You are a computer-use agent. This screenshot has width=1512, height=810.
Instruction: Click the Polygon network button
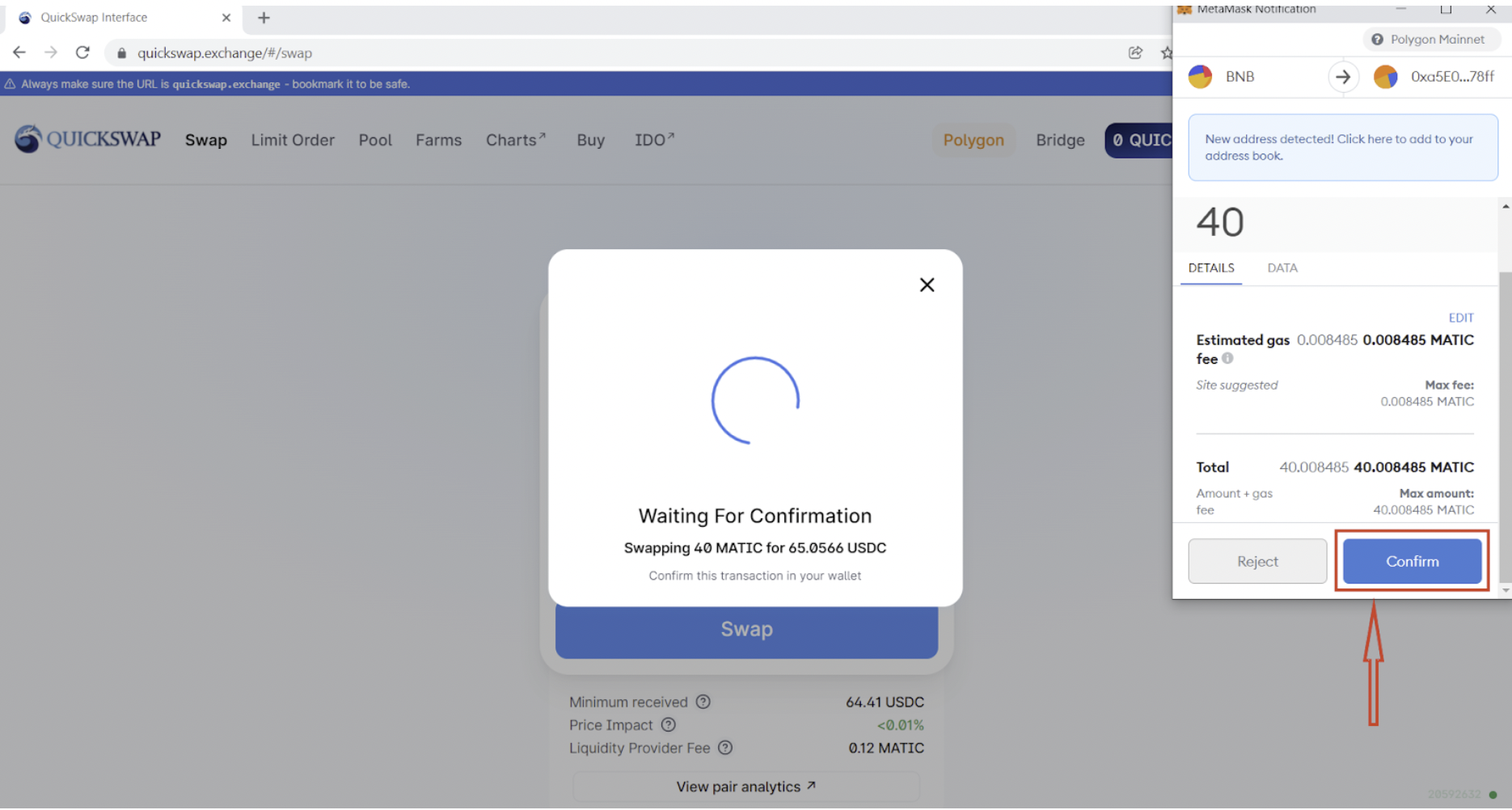pos(974,140)
